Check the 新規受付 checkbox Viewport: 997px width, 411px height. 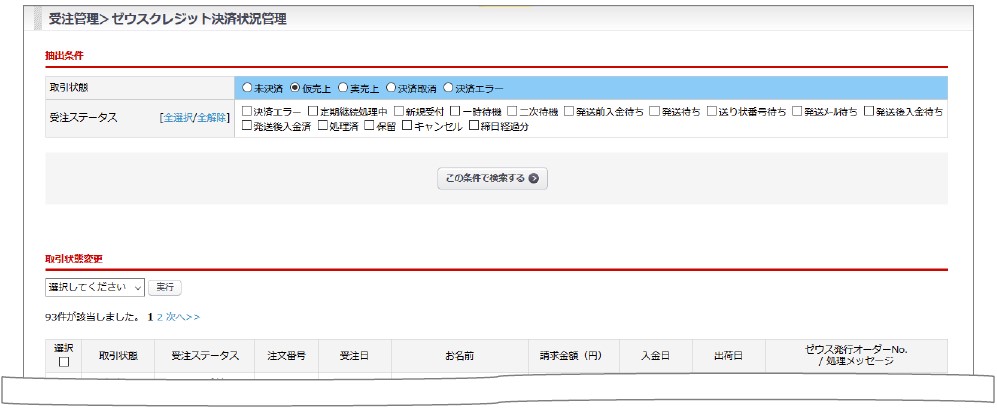point(398,111)
